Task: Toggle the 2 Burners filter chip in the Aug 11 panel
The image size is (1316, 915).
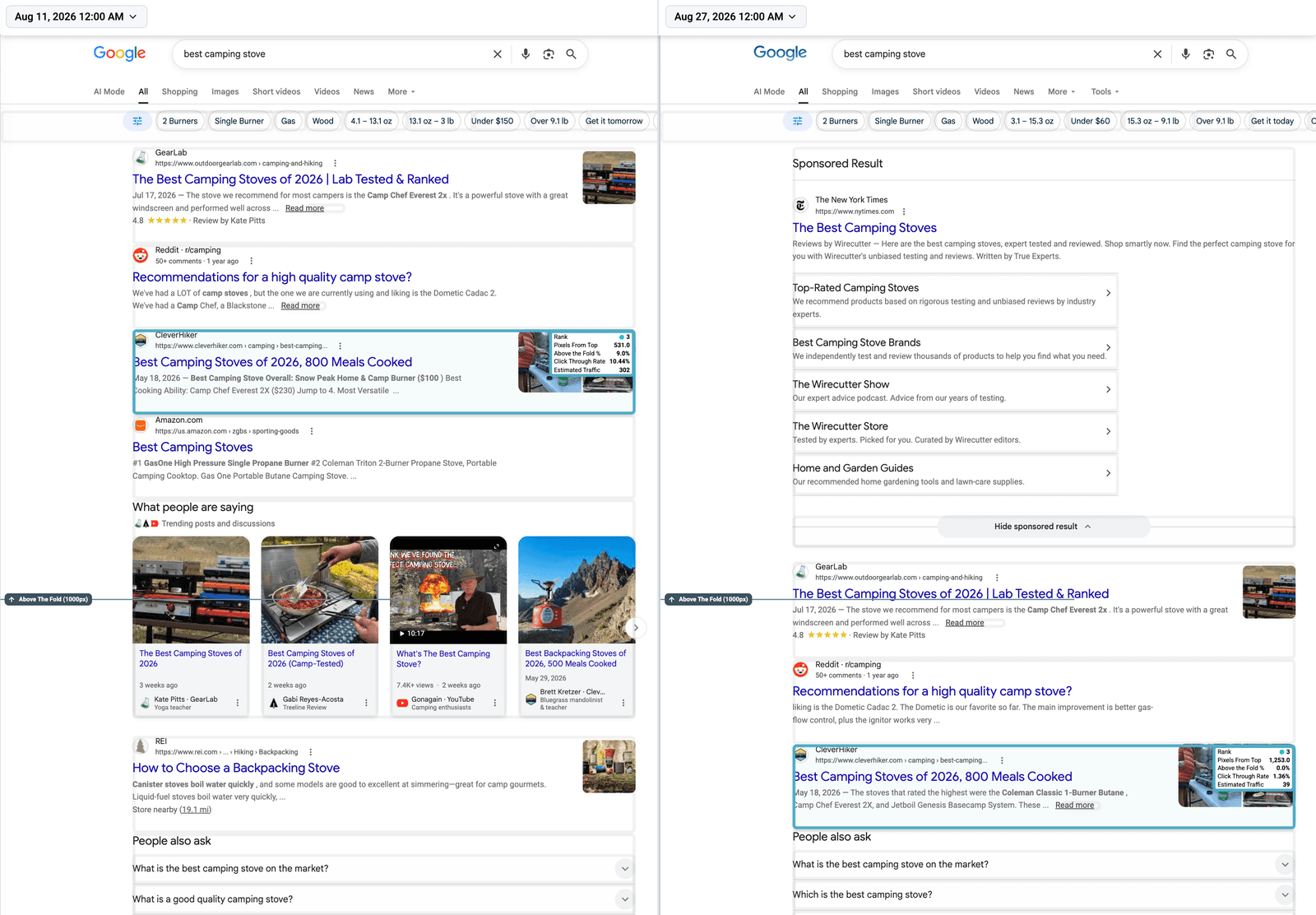Action: click(180, 121)
